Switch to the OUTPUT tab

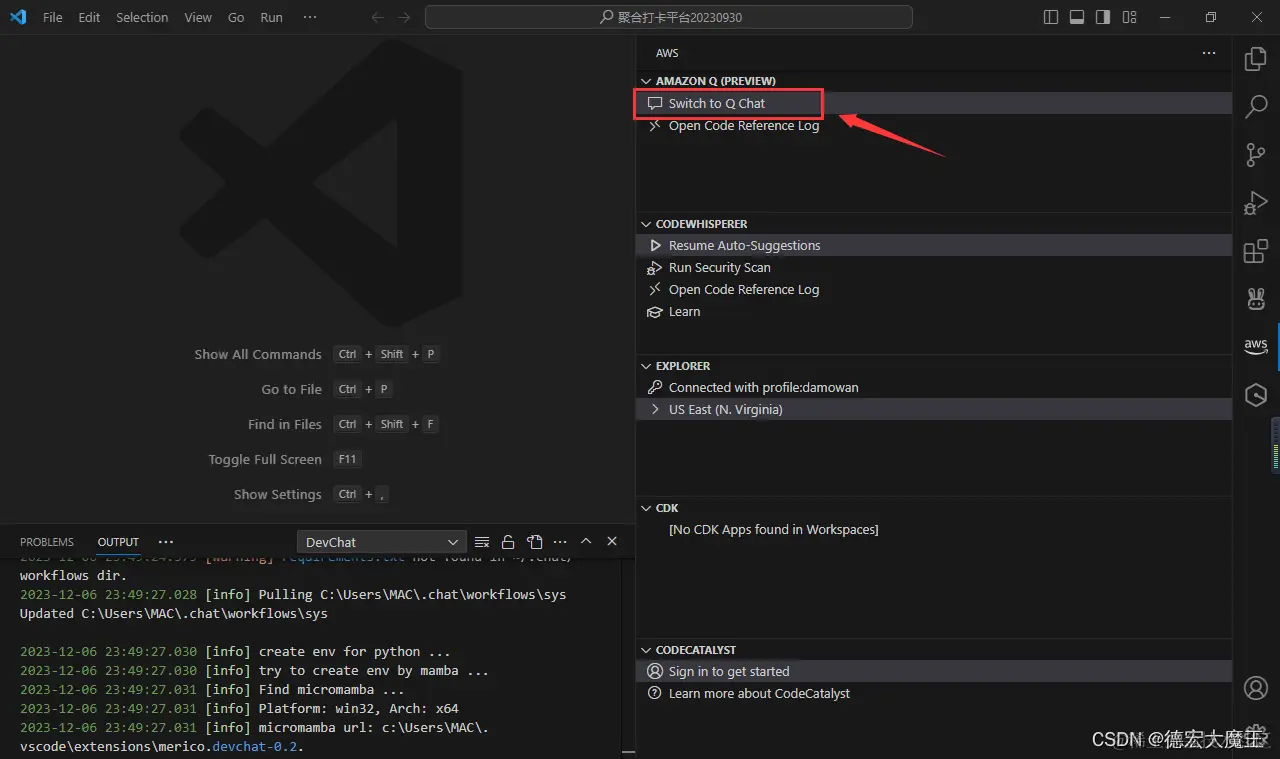pos(118,542)
